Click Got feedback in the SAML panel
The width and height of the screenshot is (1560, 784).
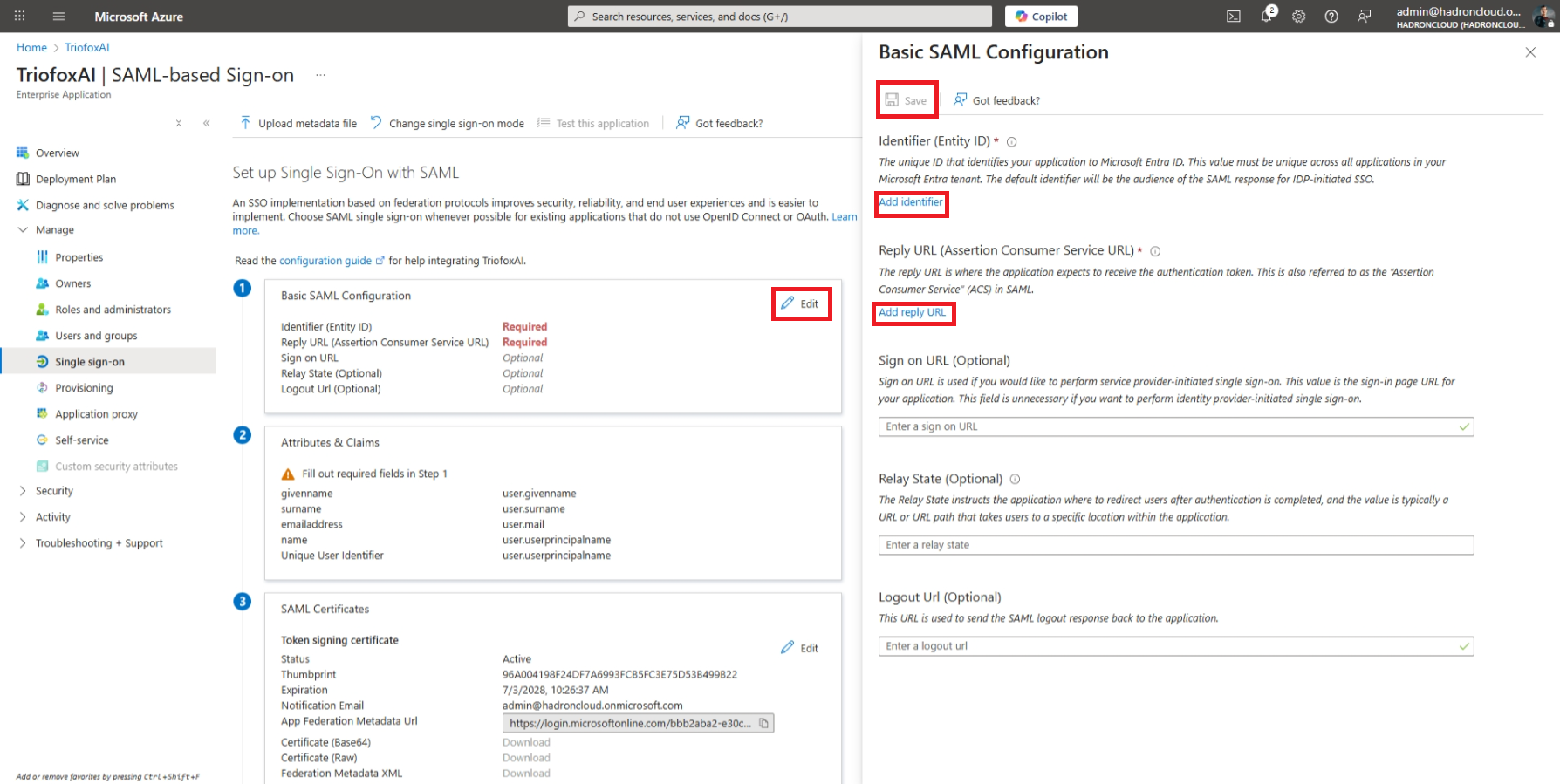[x=996, y=100]
